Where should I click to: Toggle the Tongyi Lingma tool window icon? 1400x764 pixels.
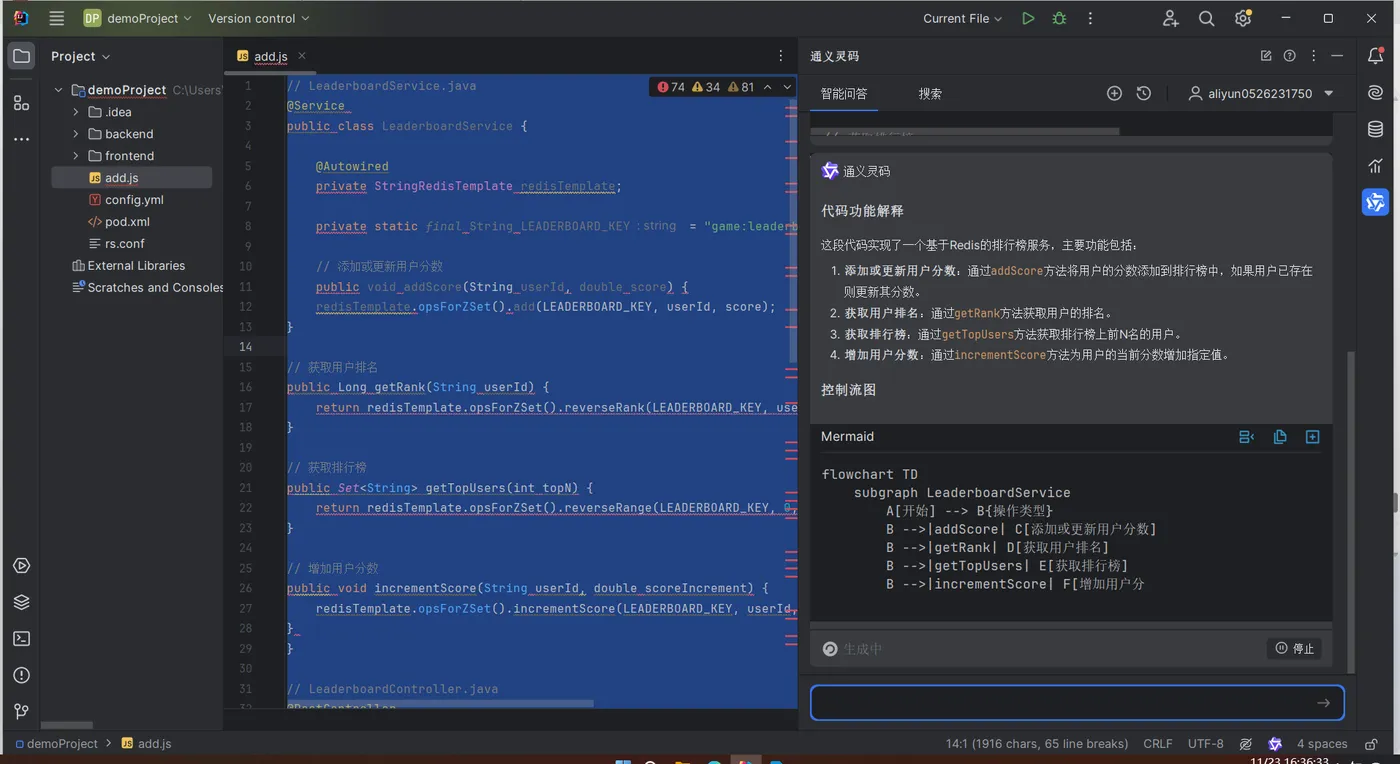click(1376, 202)
